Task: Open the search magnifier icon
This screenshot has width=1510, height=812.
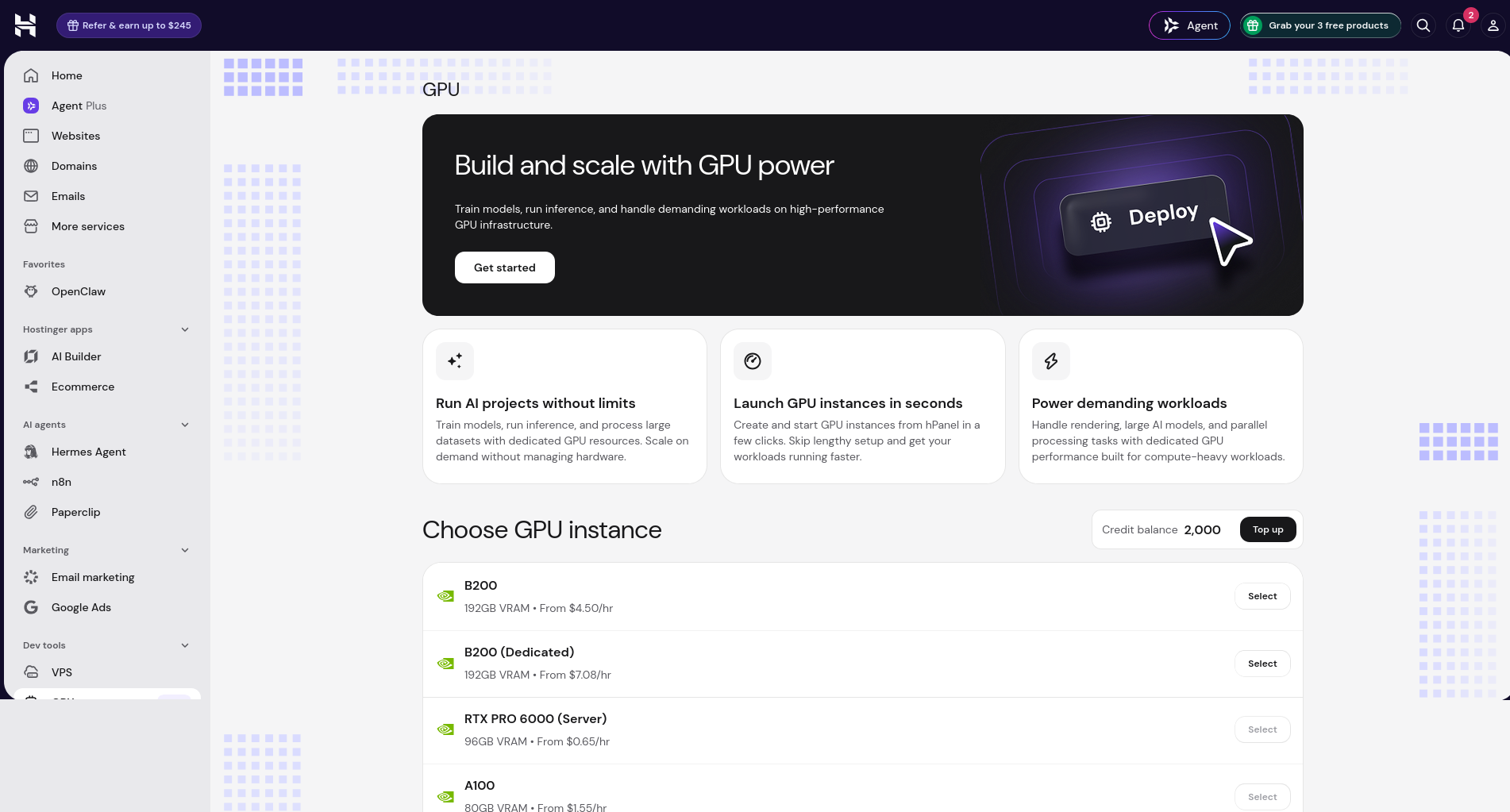Action: [x=1423, y=25]
